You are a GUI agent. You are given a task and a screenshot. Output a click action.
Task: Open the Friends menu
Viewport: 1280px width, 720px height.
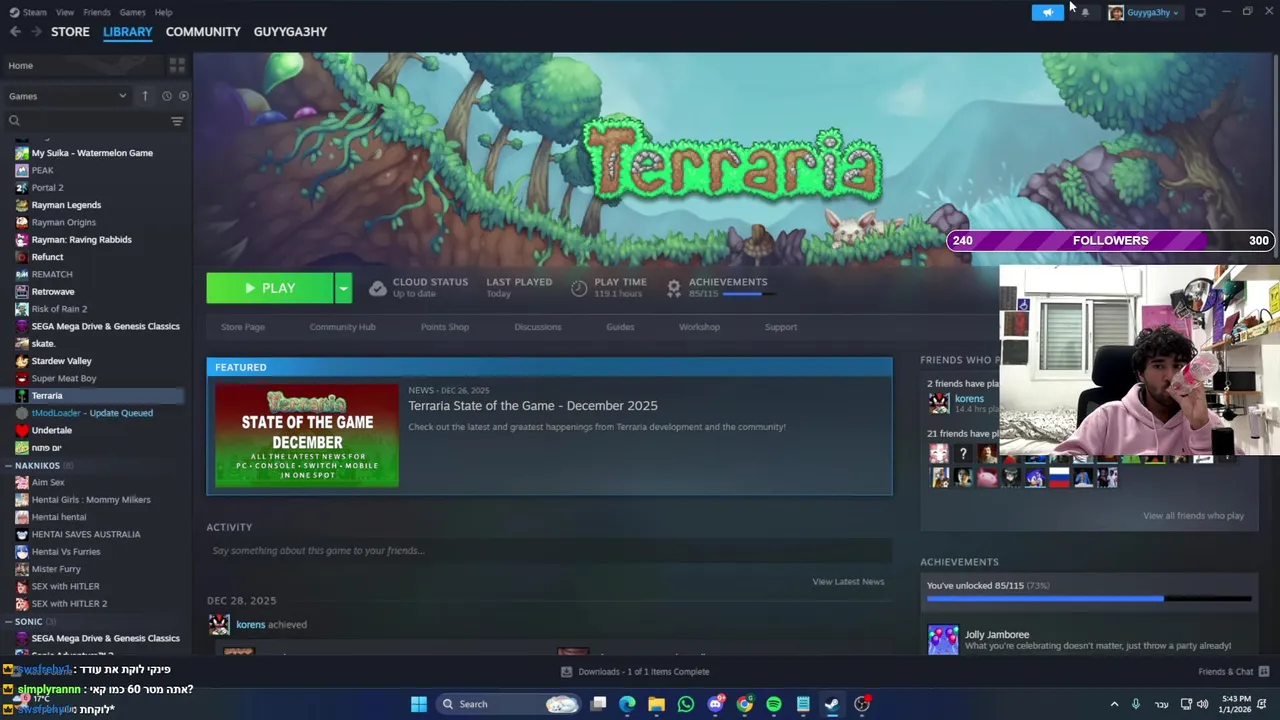[97, 12]
